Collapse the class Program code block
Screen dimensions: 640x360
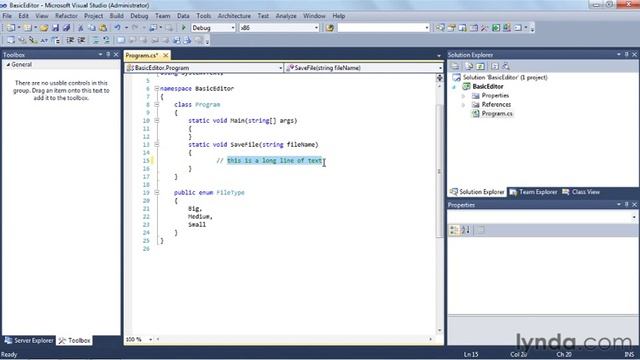[156, 104]
